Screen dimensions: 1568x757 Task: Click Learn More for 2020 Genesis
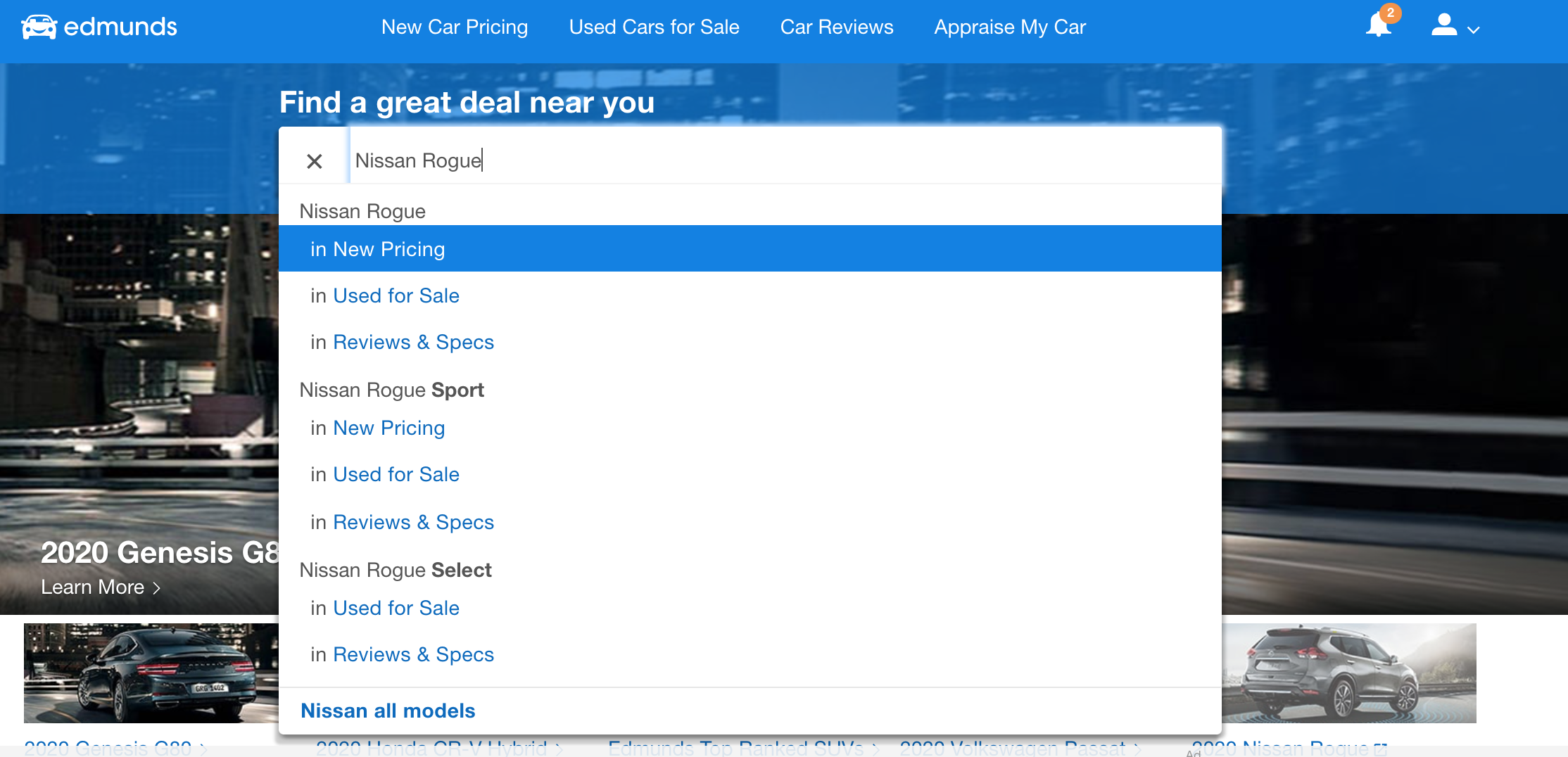point(100,587)
